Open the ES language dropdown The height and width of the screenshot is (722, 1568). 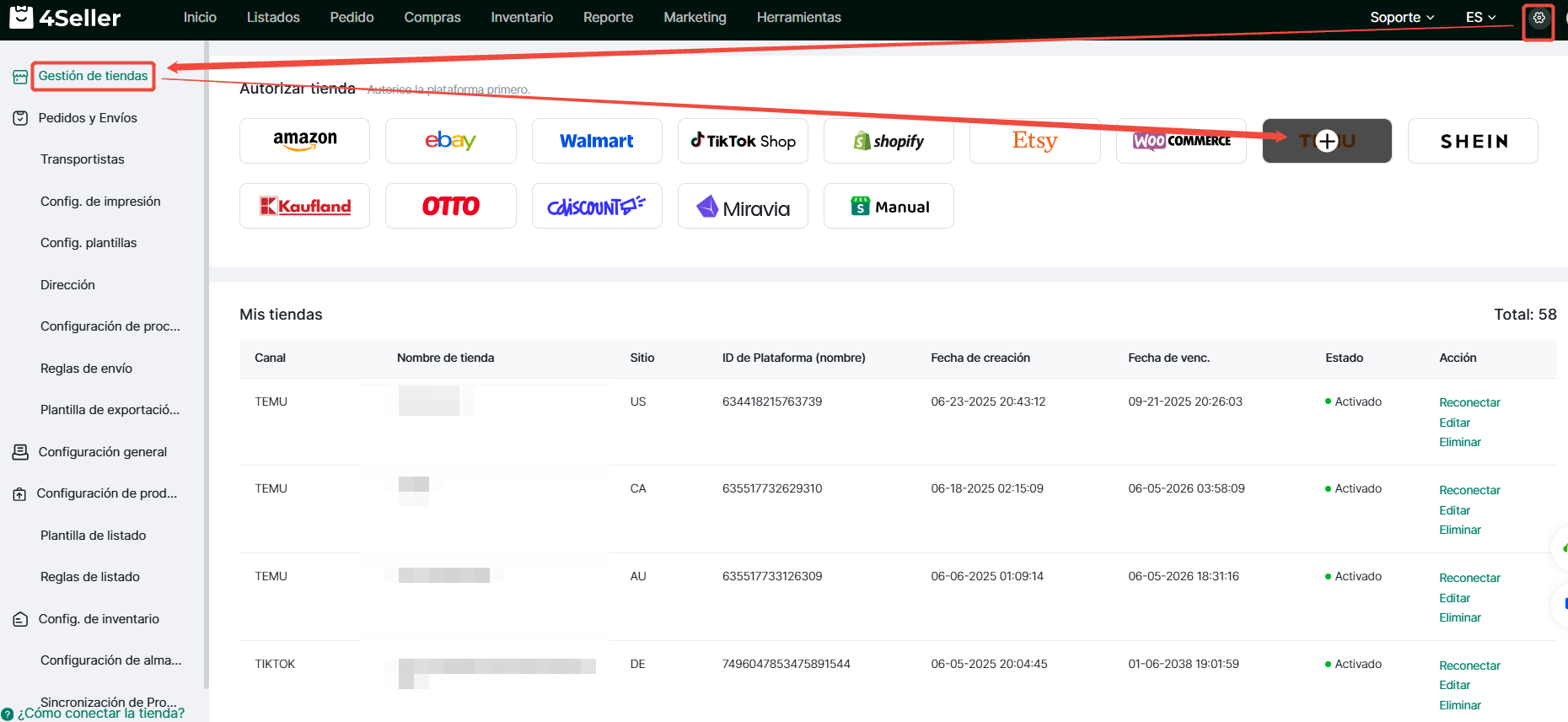click(1480, 17)
